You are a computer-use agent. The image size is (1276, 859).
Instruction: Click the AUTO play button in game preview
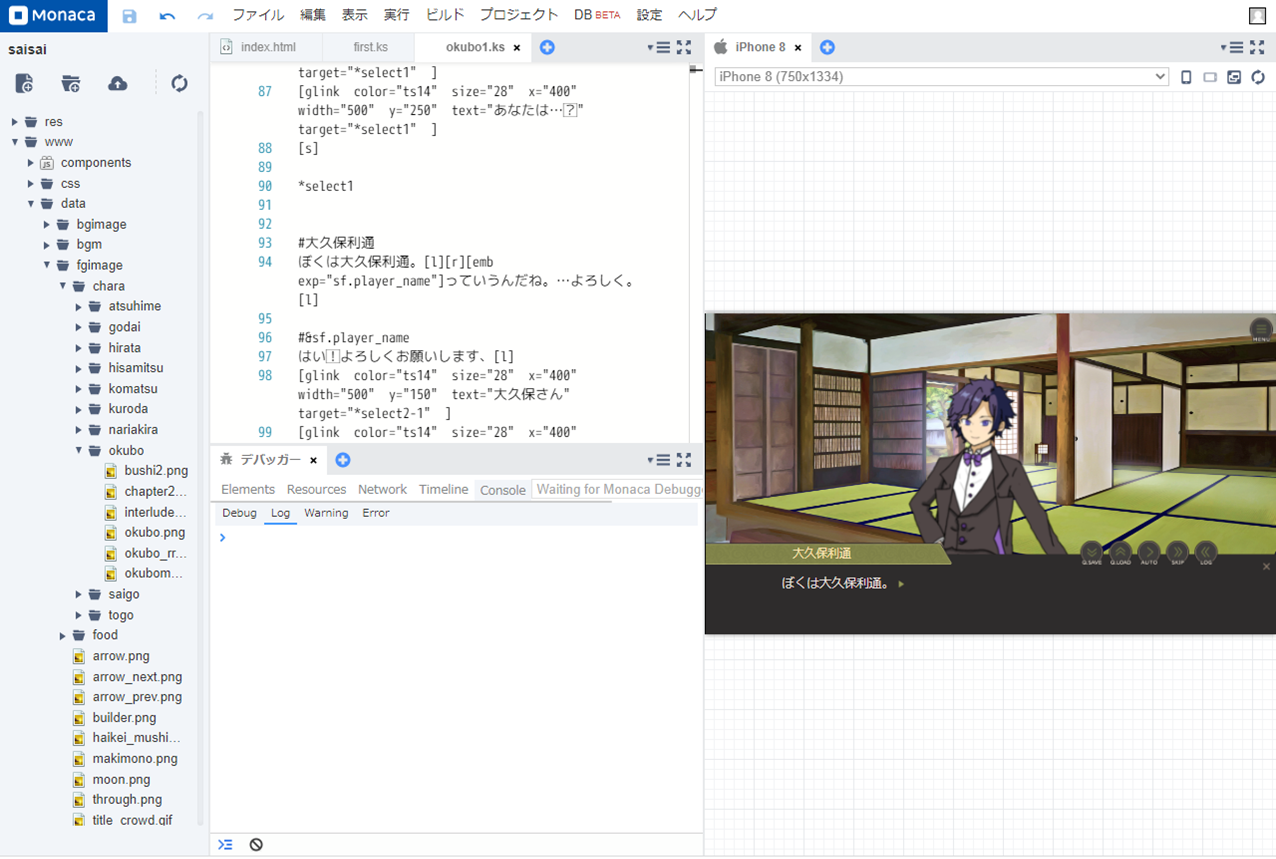coord(1149,553)
